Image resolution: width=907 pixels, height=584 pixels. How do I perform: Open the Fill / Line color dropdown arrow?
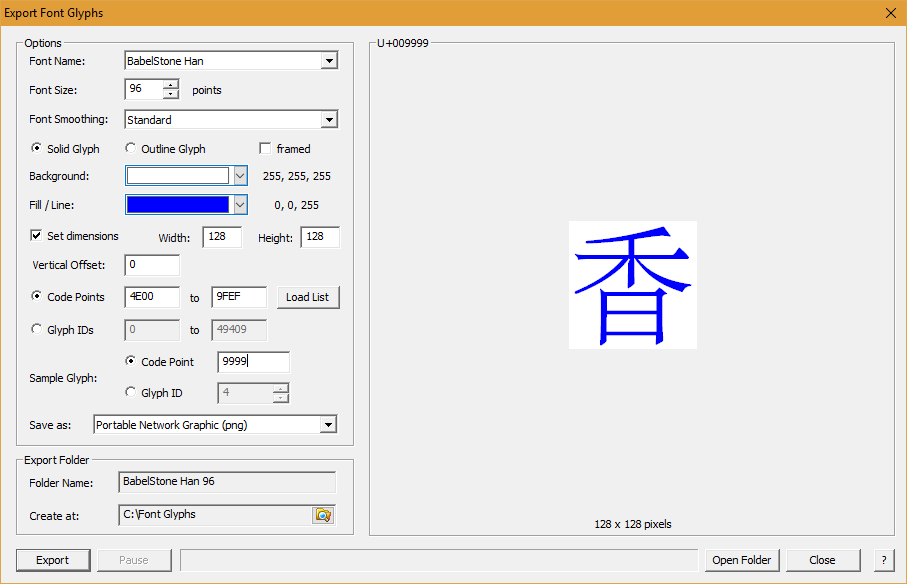[240, 205]
